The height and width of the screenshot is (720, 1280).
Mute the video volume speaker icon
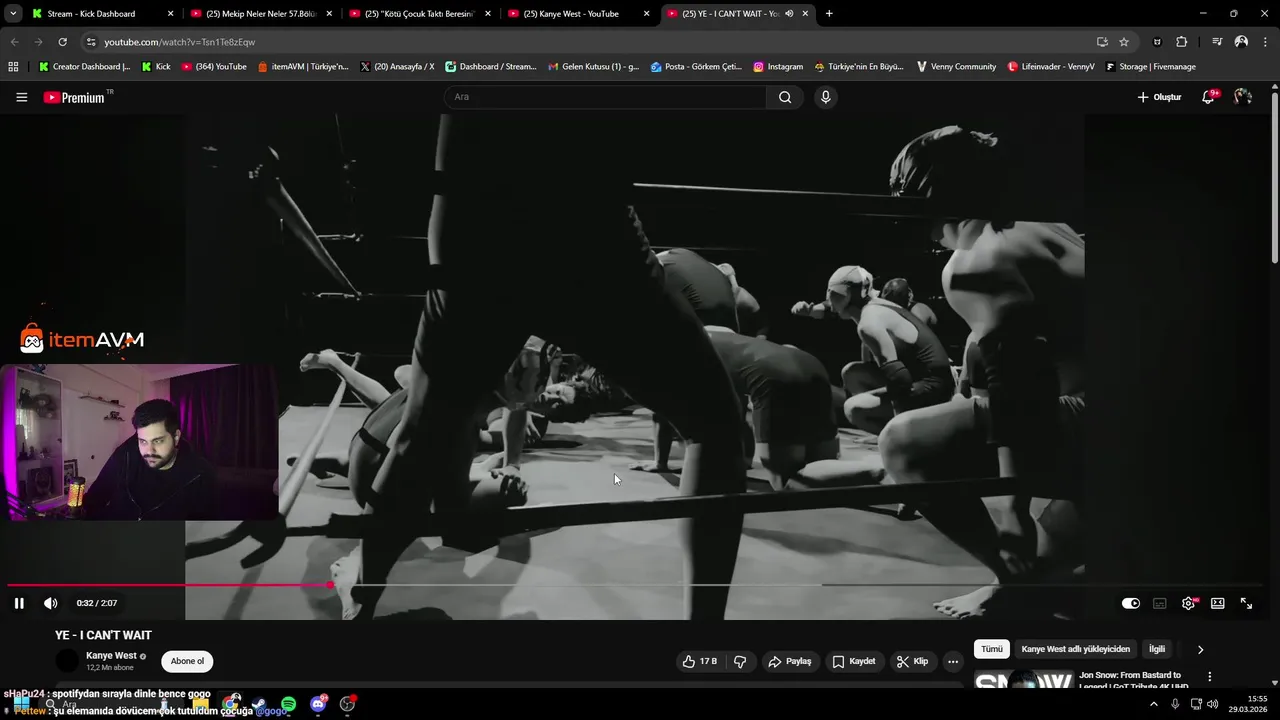click(x=50, y=603)
